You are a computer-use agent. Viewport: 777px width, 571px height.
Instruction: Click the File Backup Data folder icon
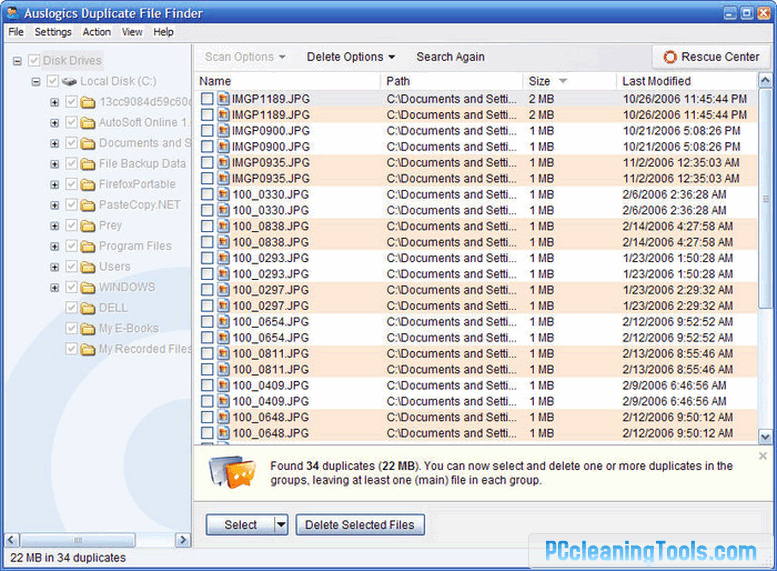tap(88, 164)
